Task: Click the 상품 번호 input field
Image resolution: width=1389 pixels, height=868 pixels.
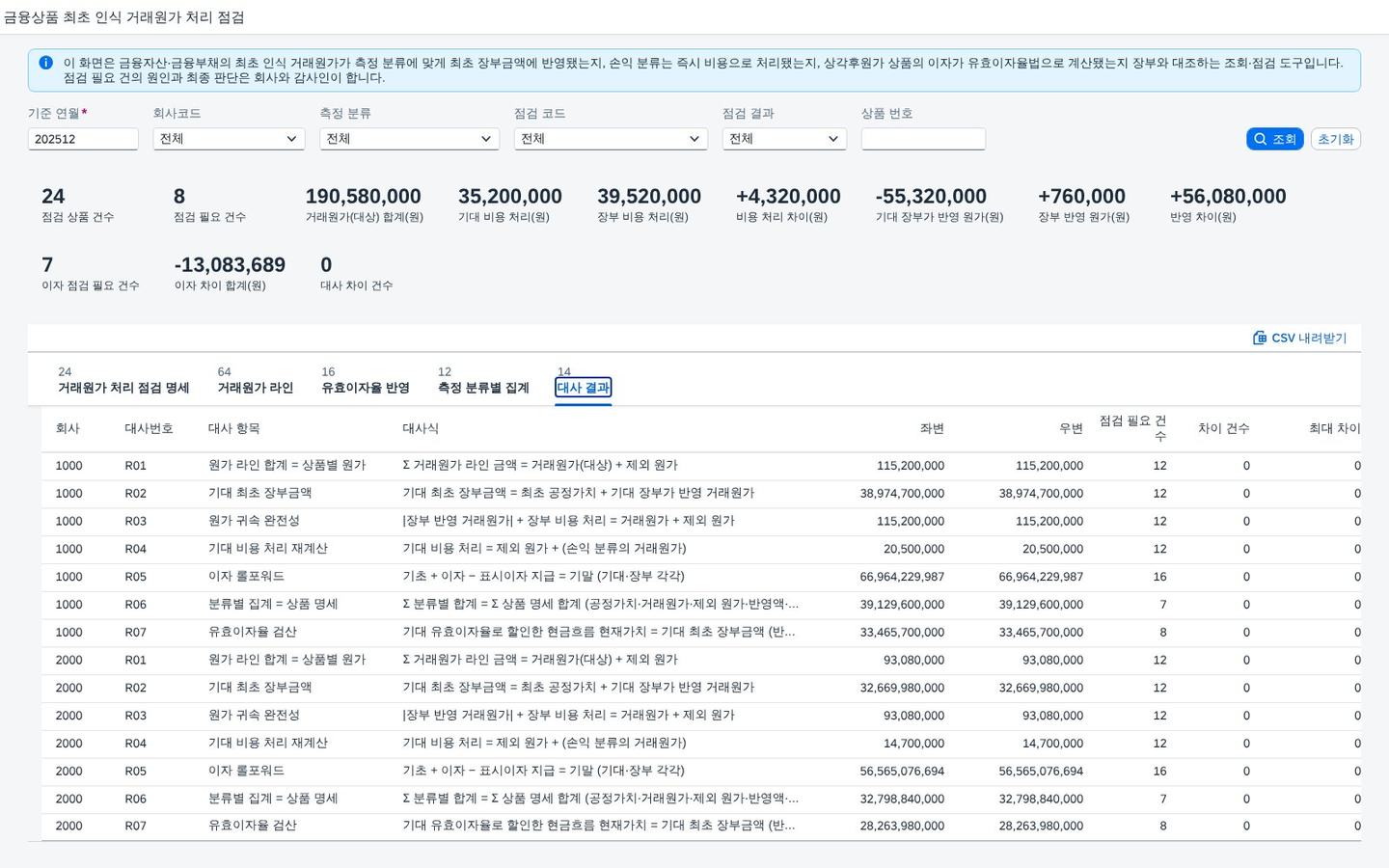Action: point(923,139)
